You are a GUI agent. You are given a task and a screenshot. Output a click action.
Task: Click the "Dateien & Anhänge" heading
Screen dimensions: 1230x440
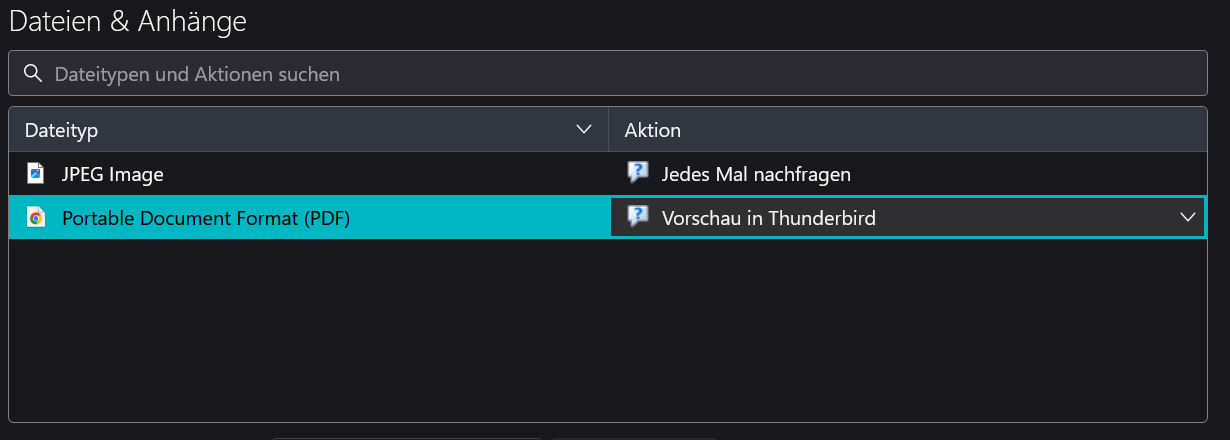[128, 20]
